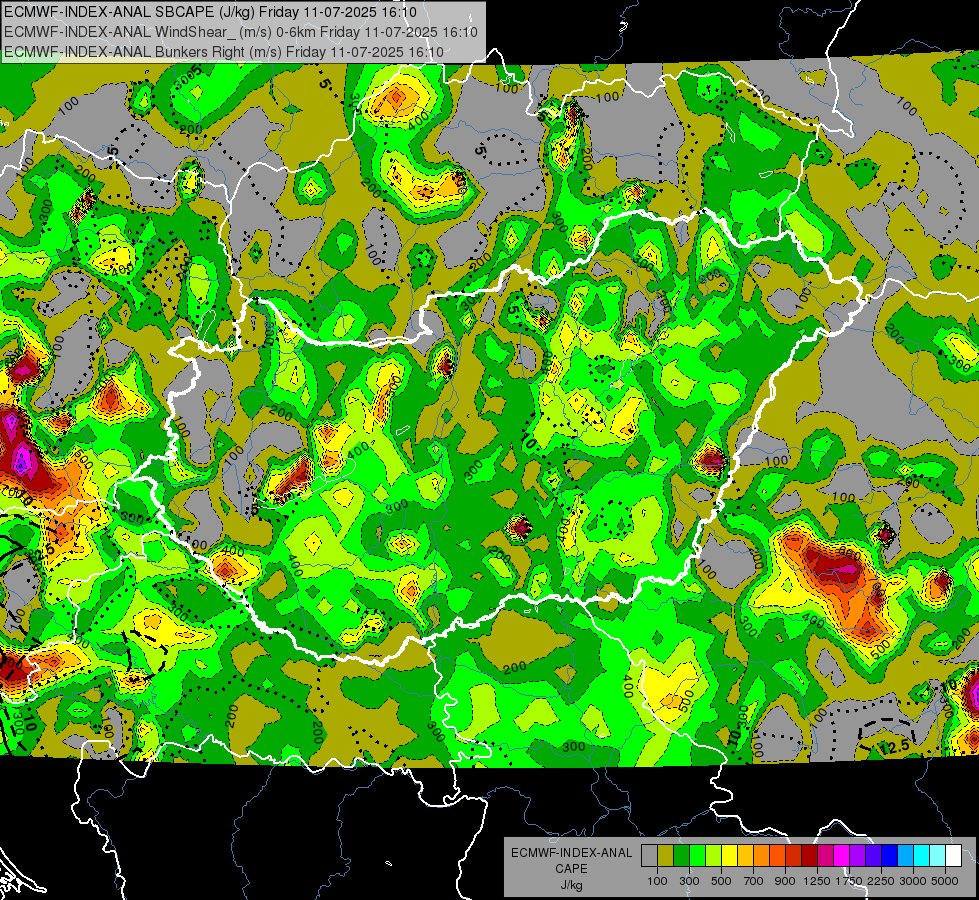Image resolution: width=979 pixels, height=900 pixels.
Task: Select the olive legend swatch after 100
Action: tap(666, 855)
